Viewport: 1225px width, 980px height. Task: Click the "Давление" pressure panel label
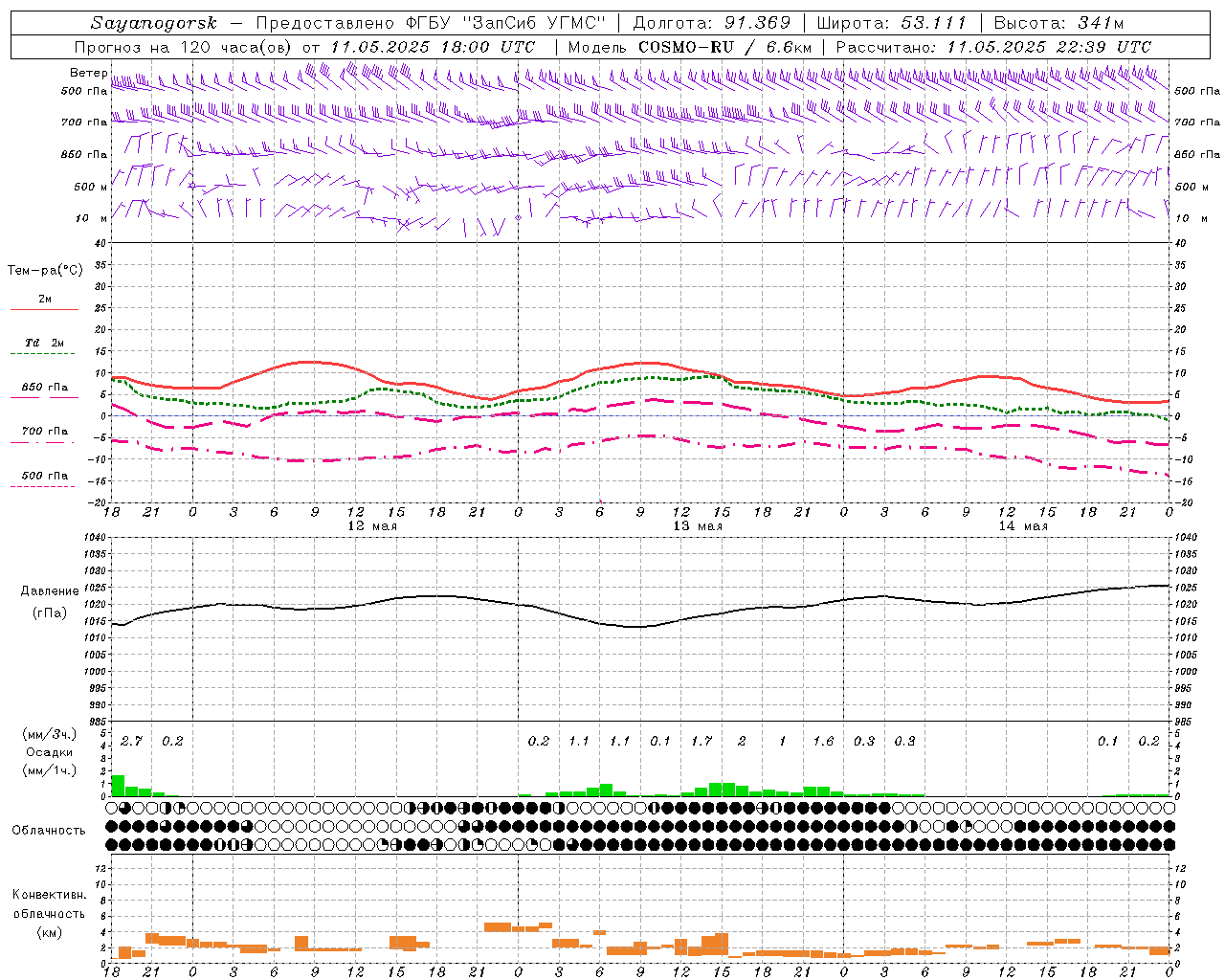click(x=50, y=591)
